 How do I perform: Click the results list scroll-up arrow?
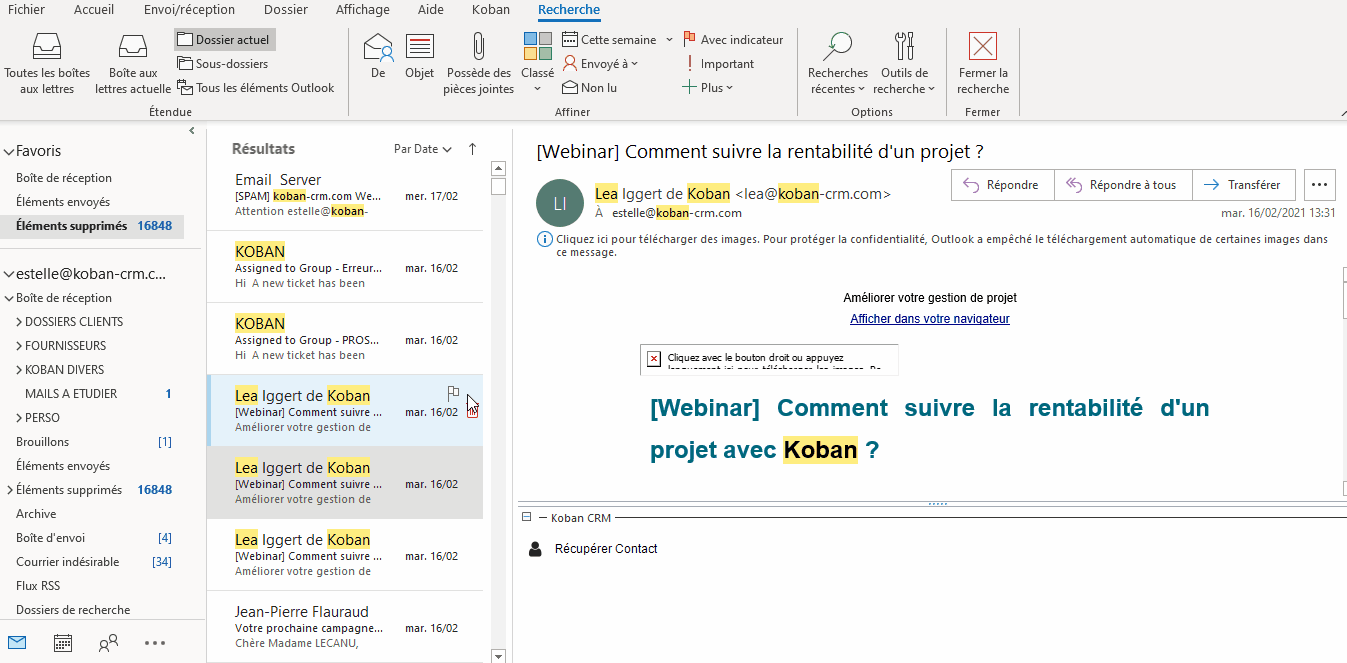point(498,168)
